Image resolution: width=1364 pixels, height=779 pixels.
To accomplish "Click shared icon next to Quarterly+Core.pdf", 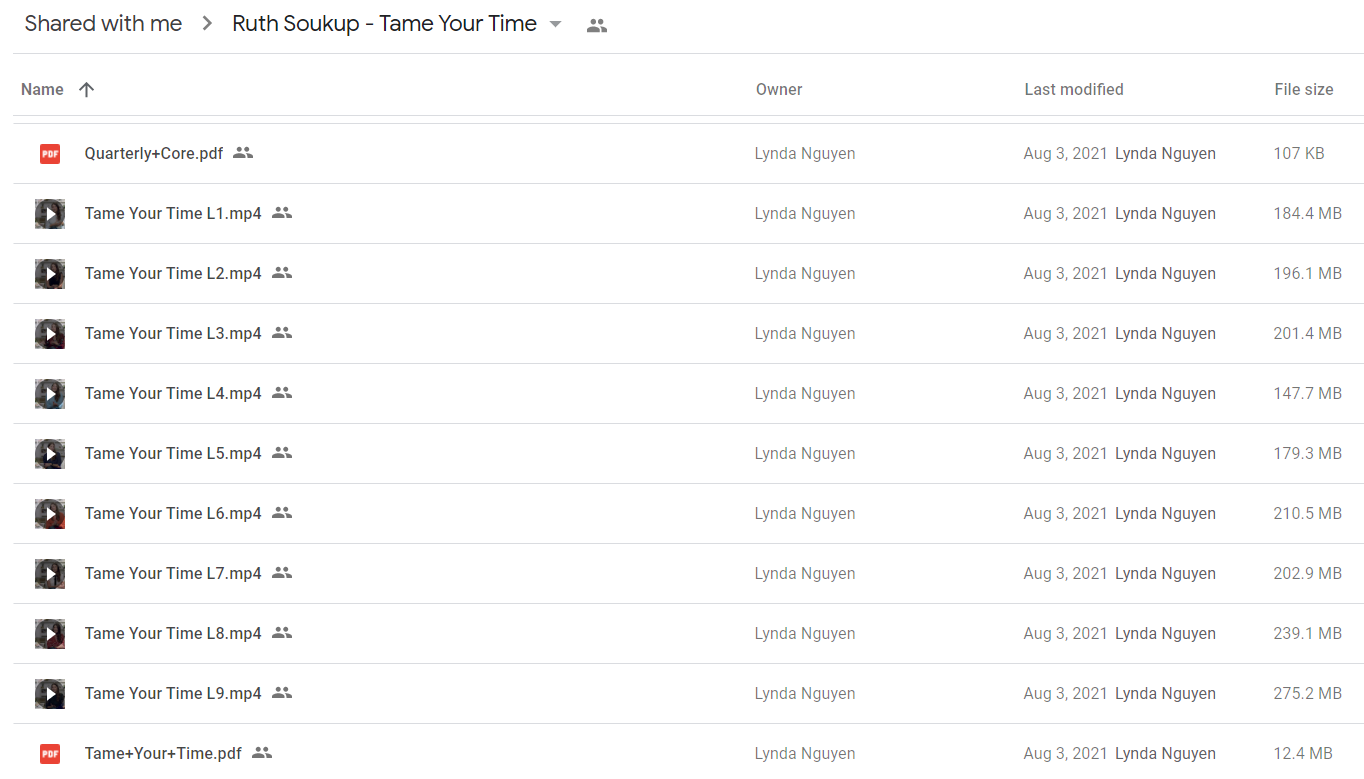I will point(243,153).
